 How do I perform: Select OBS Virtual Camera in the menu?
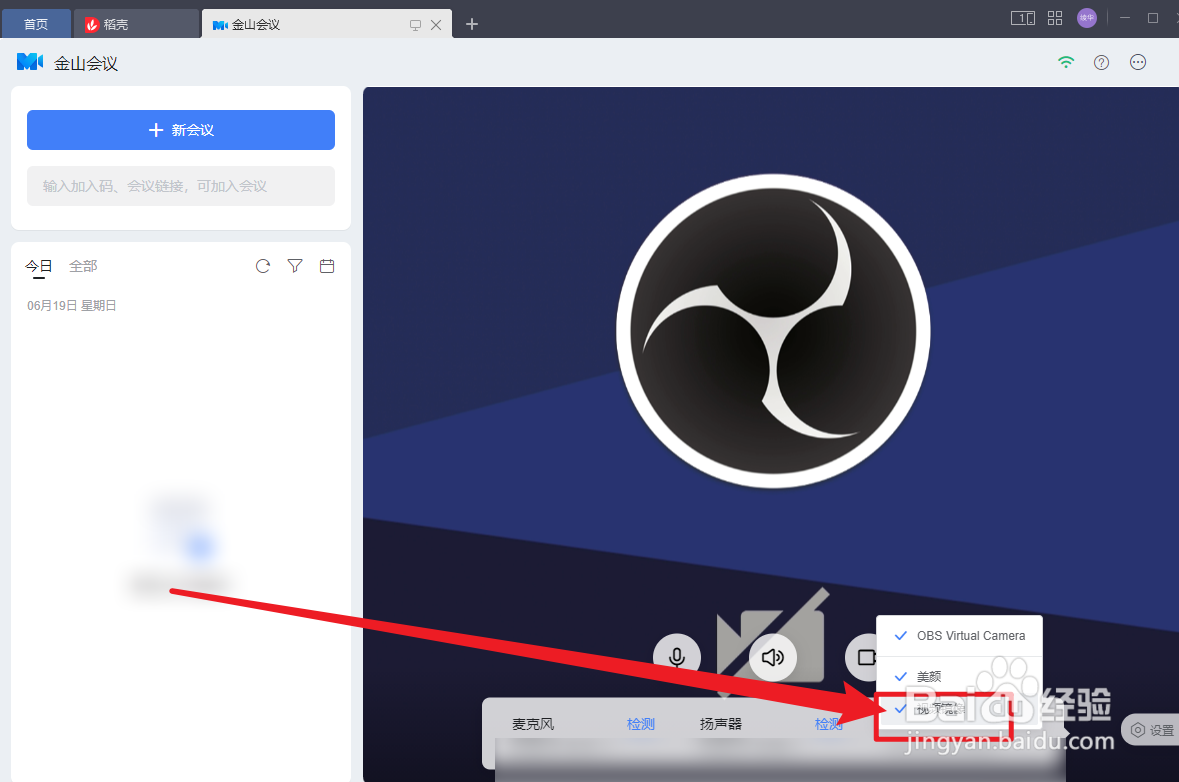coord(959,636)
